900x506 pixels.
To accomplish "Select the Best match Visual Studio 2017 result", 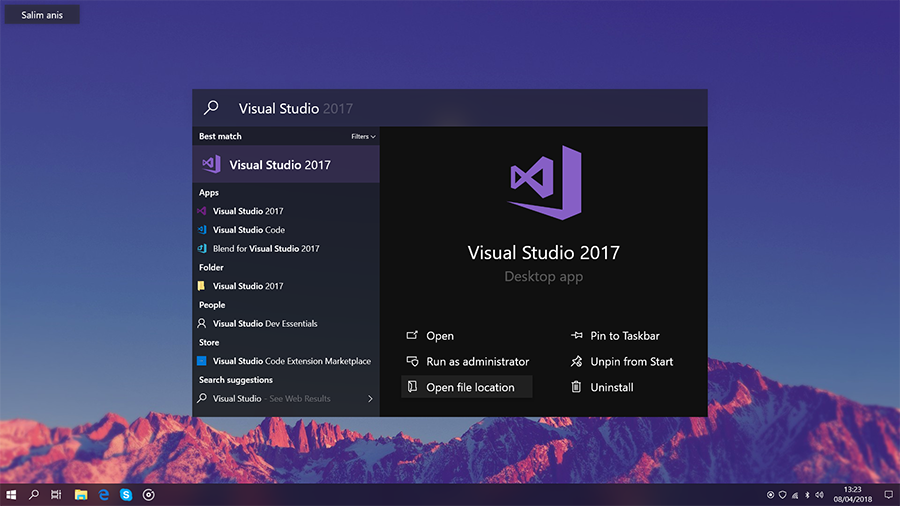I will (x=286, y=164).
